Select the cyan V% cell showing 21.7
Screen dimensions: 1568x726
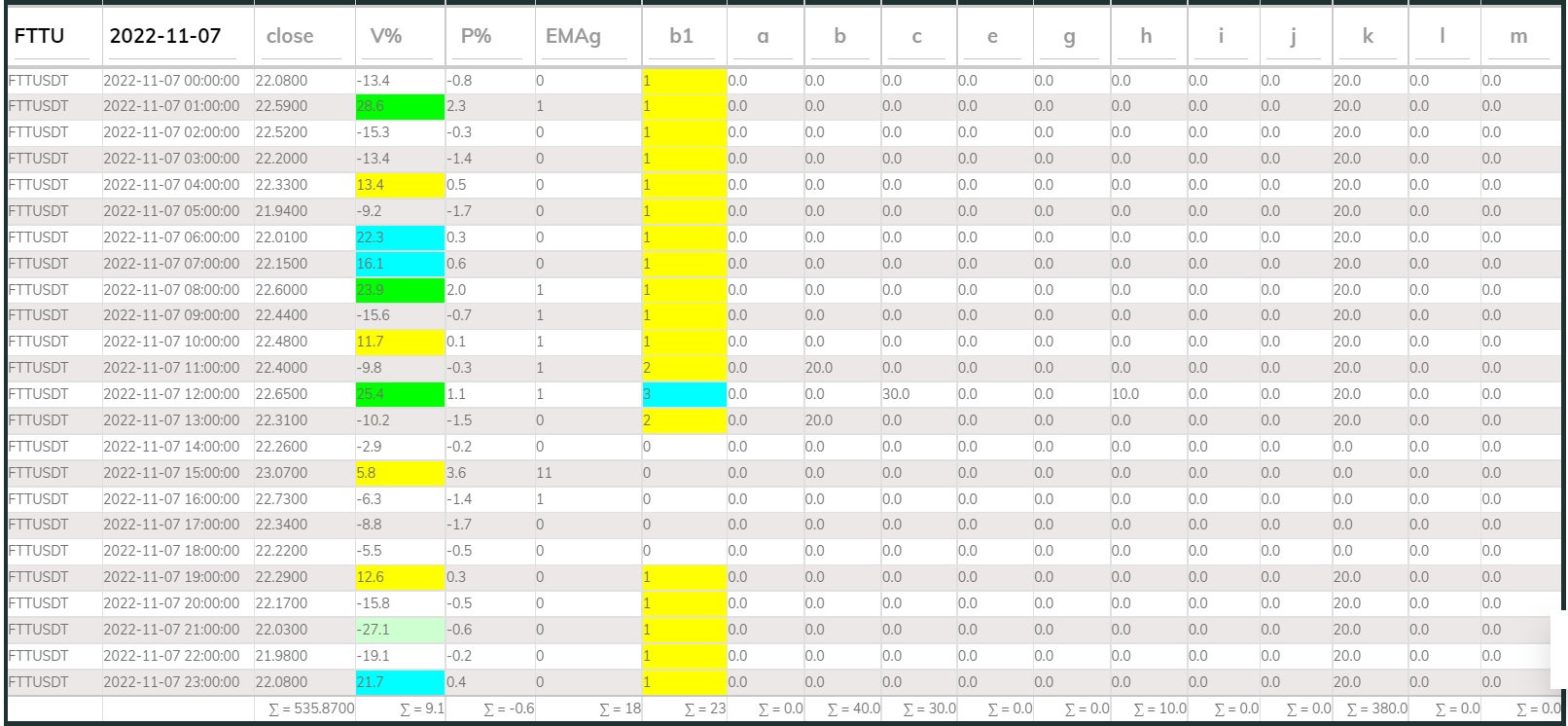tap(400, 682)
